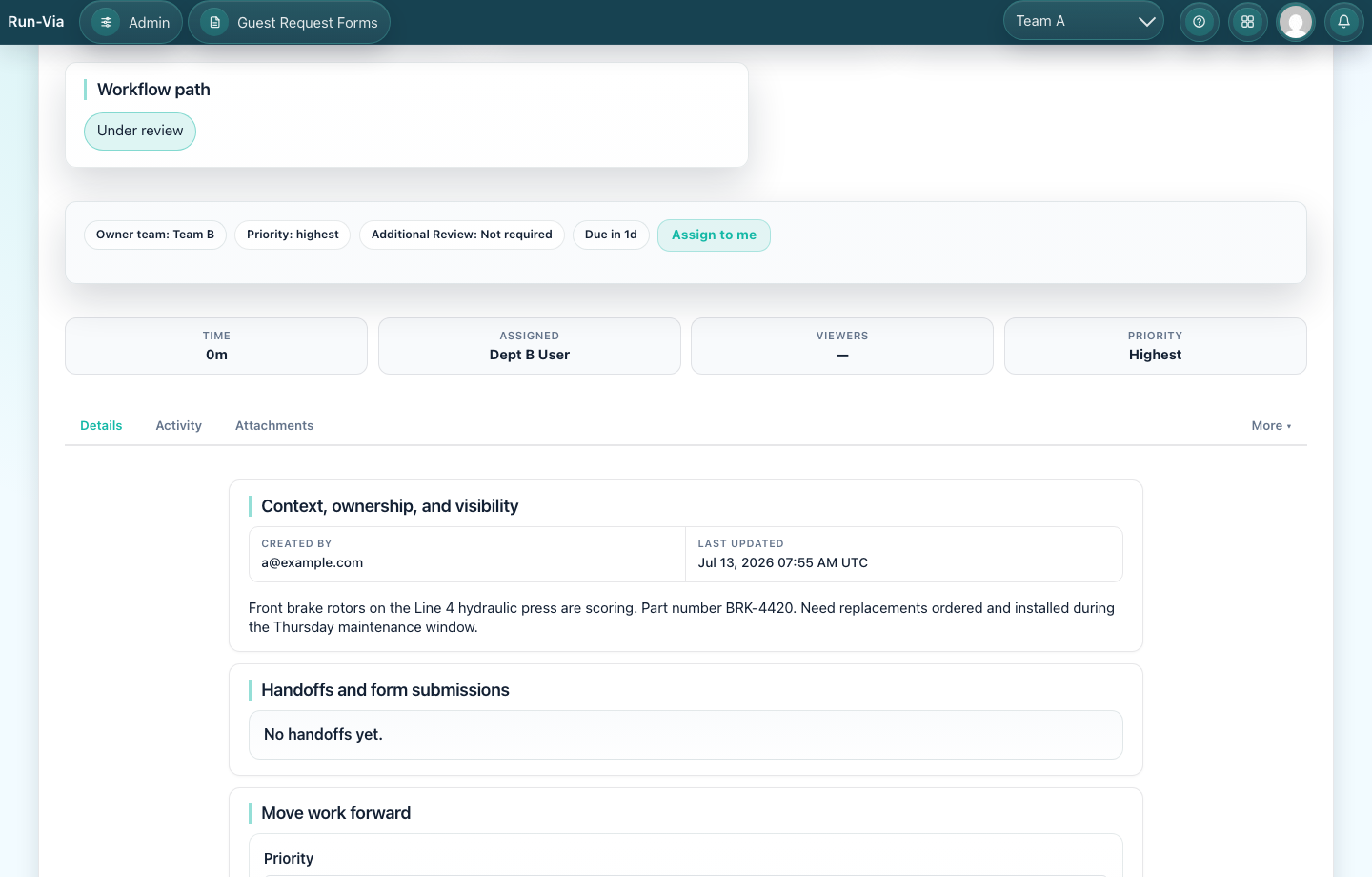Image resolution: width=1372 pixels, height=877 pixels.
Task: Click the Move work forward heading
Action: pos(335,813)
